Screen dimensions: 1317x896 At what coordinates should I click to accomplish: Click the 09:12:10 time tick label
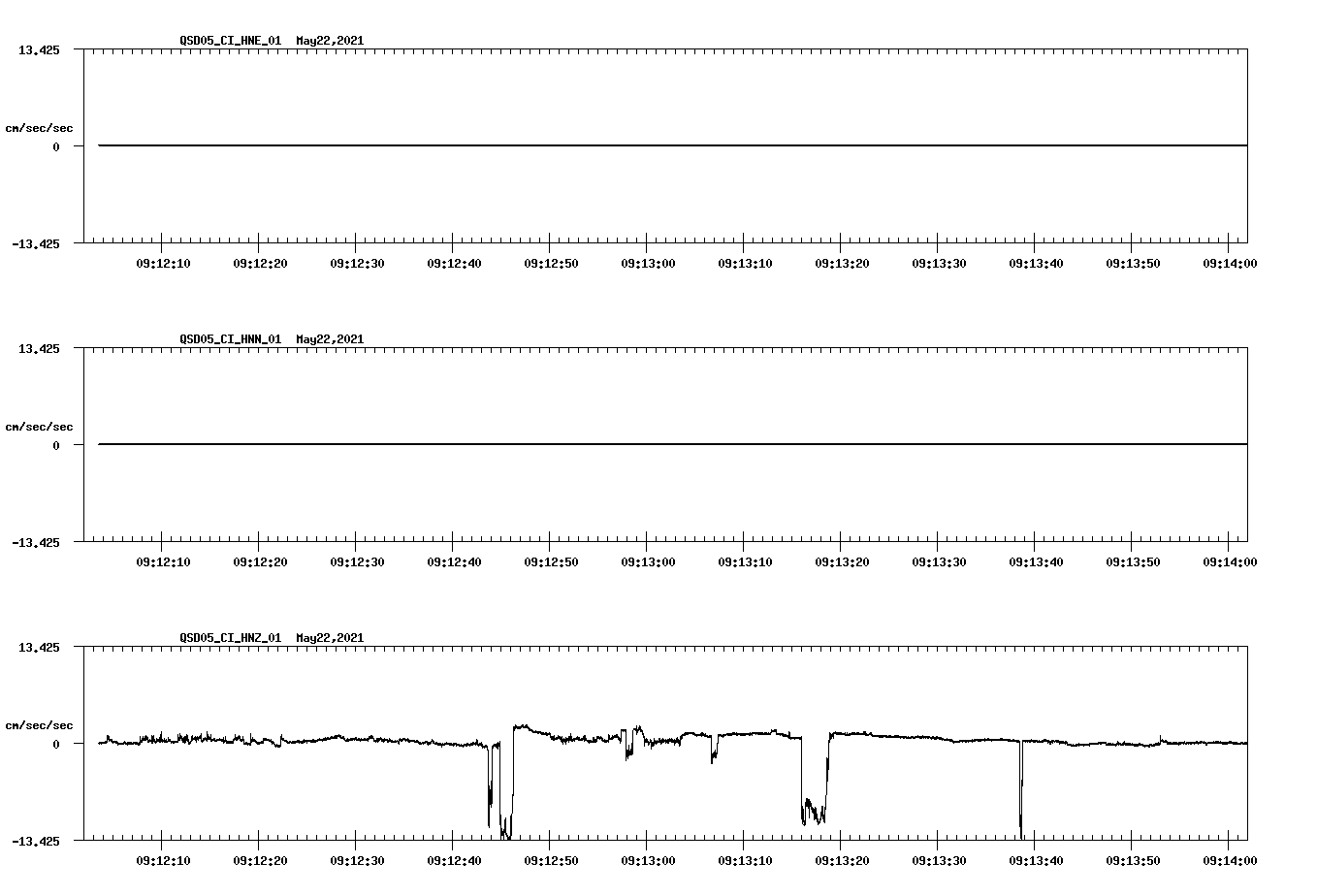tap(162, 261)
